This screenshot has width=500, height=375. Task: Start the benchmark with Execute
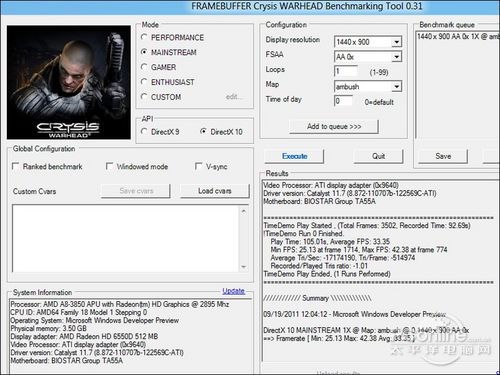(294, 156)
